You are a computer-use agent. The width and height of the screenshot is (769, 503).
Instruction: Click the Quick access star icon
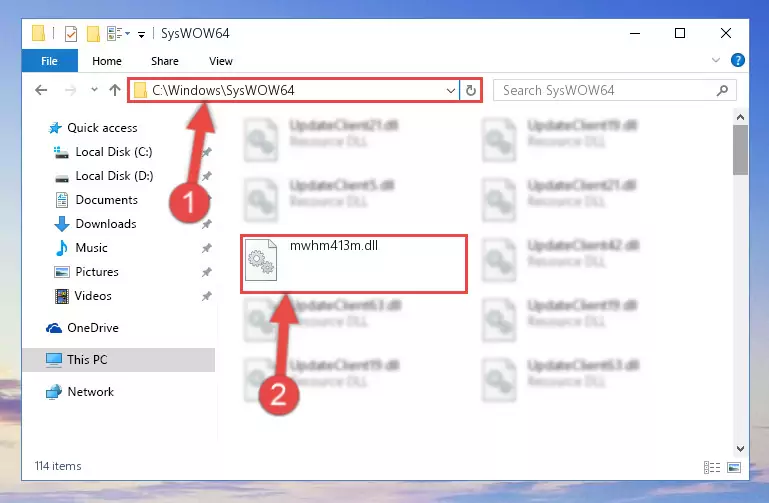[55, 128]
